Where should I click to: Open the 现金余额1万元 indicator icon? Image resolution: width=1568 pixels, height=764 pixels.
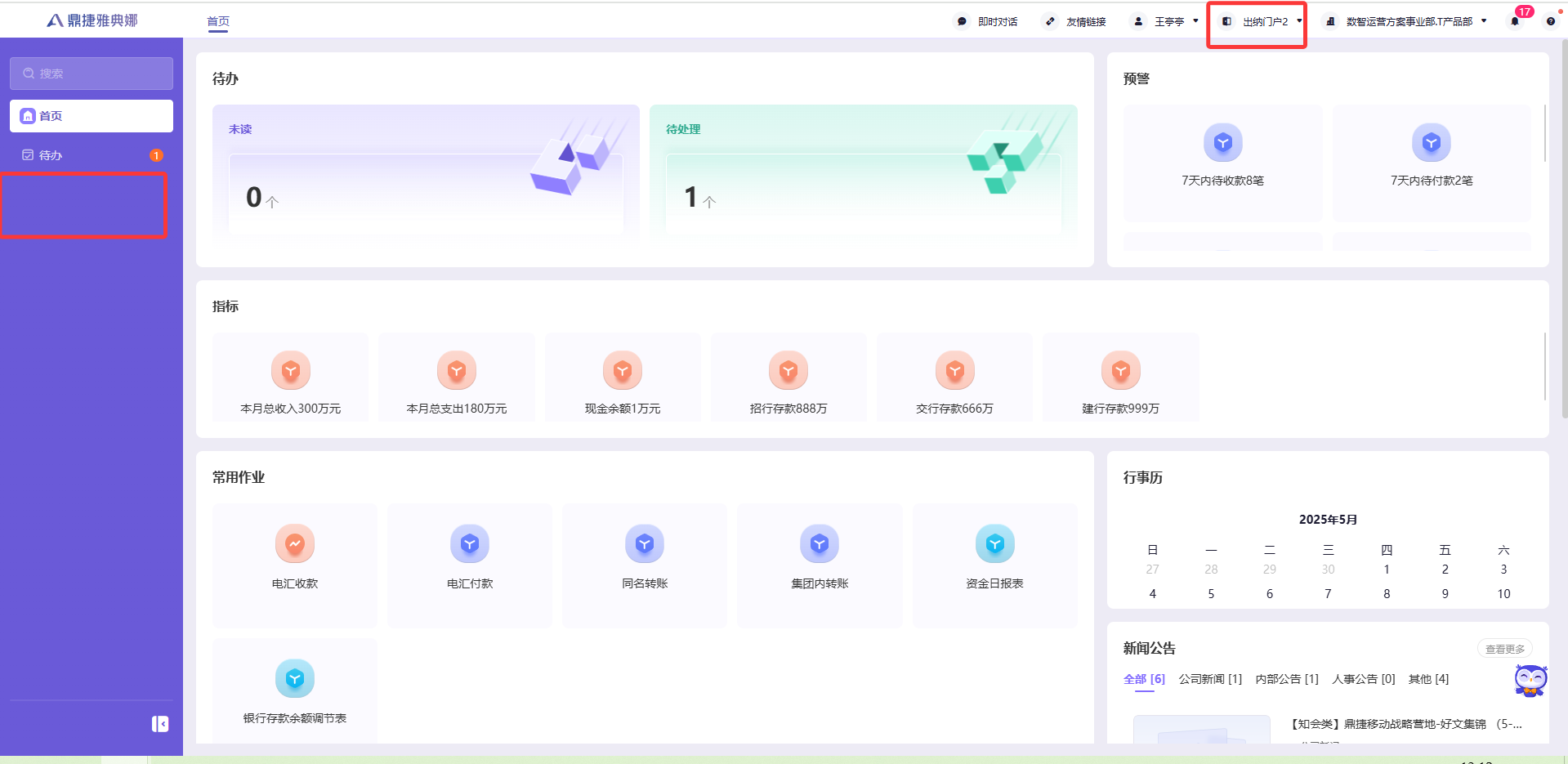(x=623, y=371)
